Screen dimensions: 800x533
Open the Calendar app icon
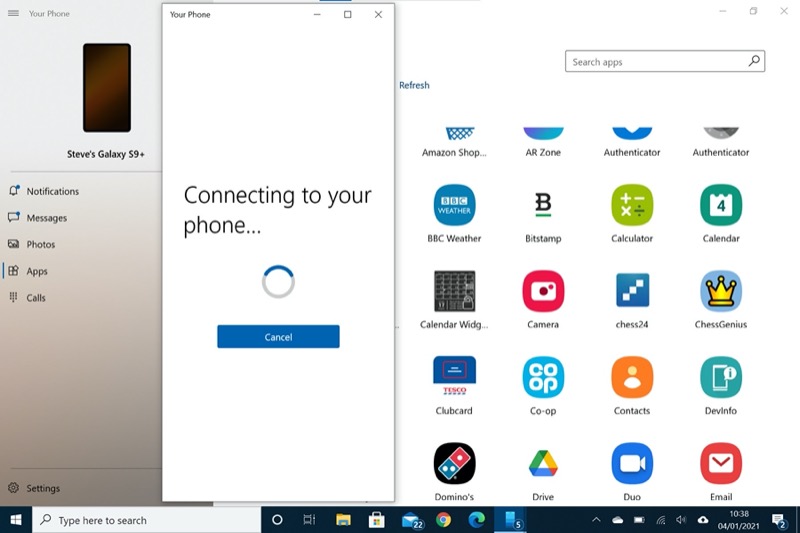(720, 205)
